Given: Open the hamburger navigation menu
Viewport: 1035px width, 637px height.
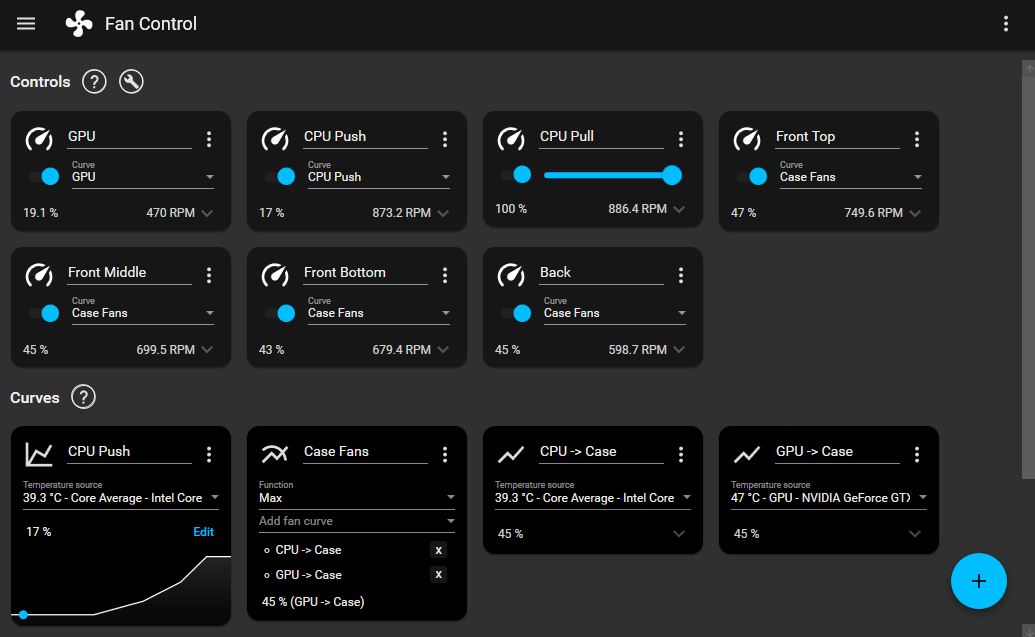Looking at the screenshot, I should point(25,23).
